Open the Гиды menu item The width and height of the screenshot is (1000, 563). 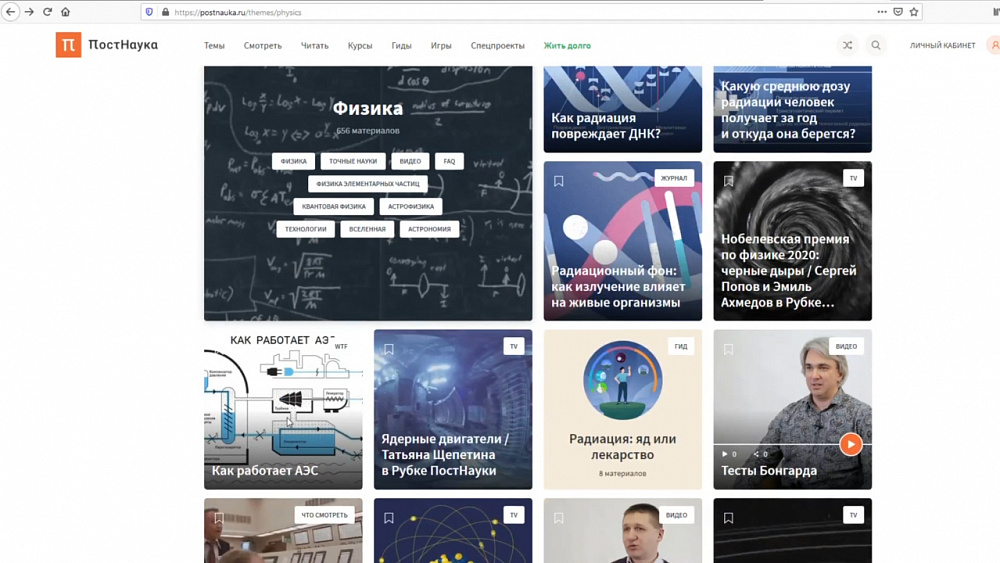point(401,46)
